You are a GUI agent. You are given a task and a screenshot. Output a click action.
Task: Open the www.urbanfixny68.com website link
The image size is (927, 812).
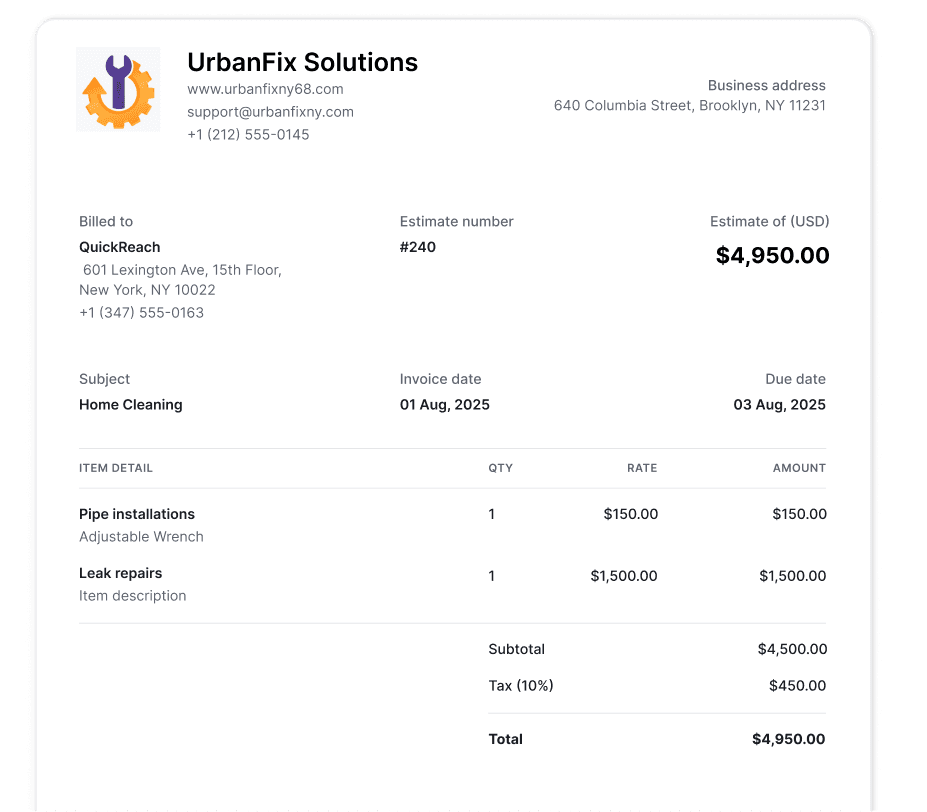265,89
